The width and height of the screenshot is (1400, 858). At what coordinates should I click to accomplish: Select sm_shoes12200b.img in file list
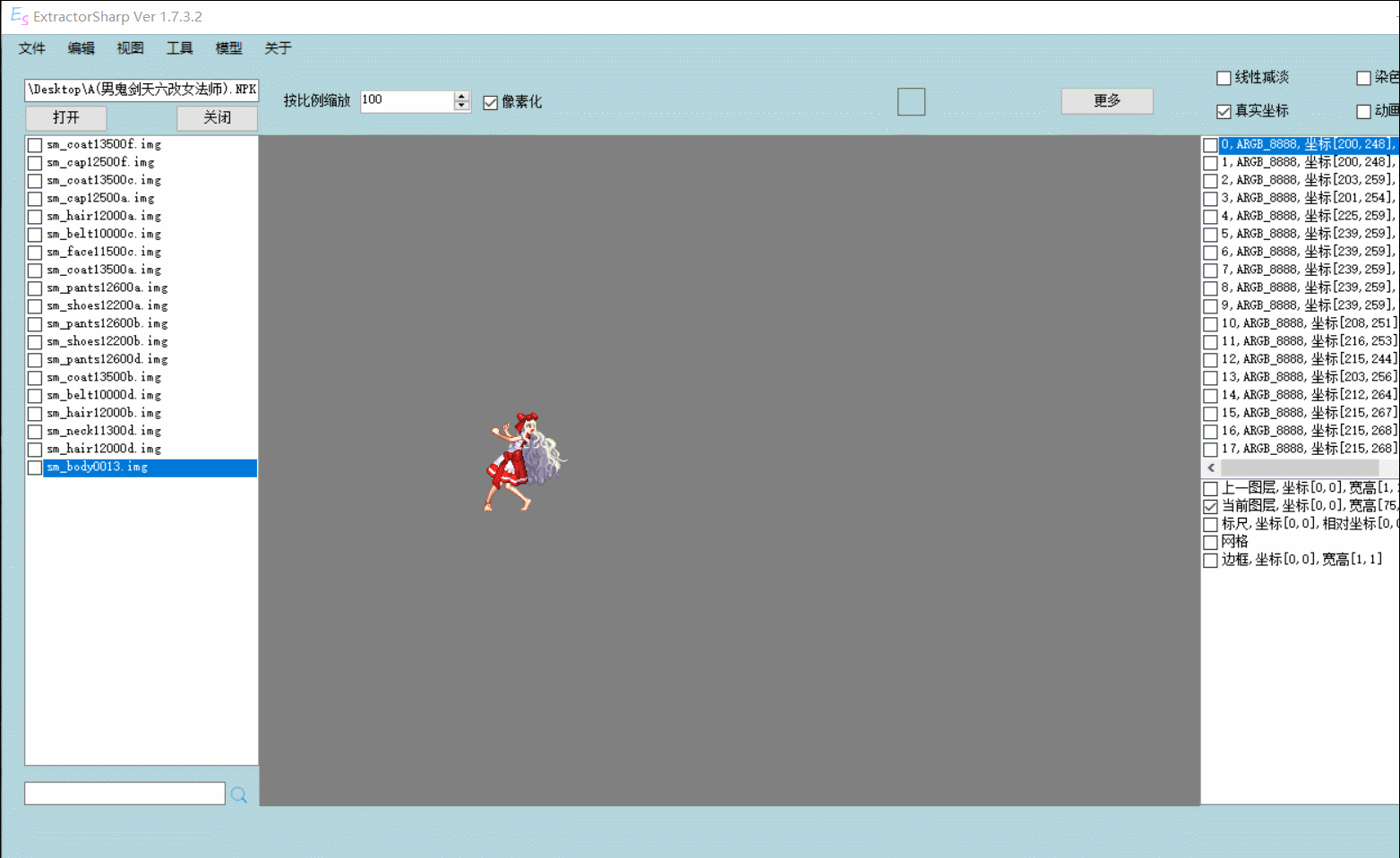[107, 341]
